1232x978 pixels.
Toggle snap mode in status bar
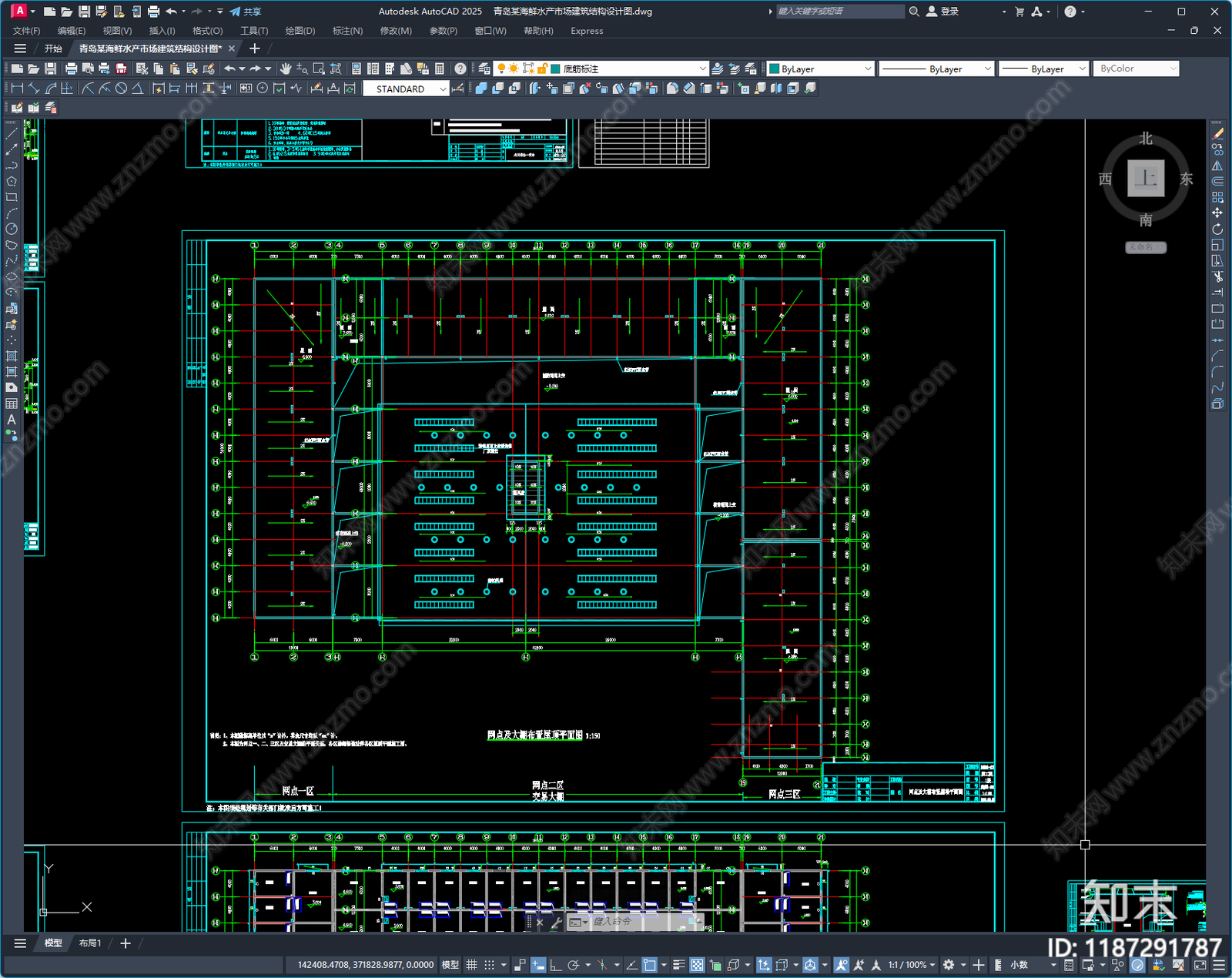coord(489,965)
